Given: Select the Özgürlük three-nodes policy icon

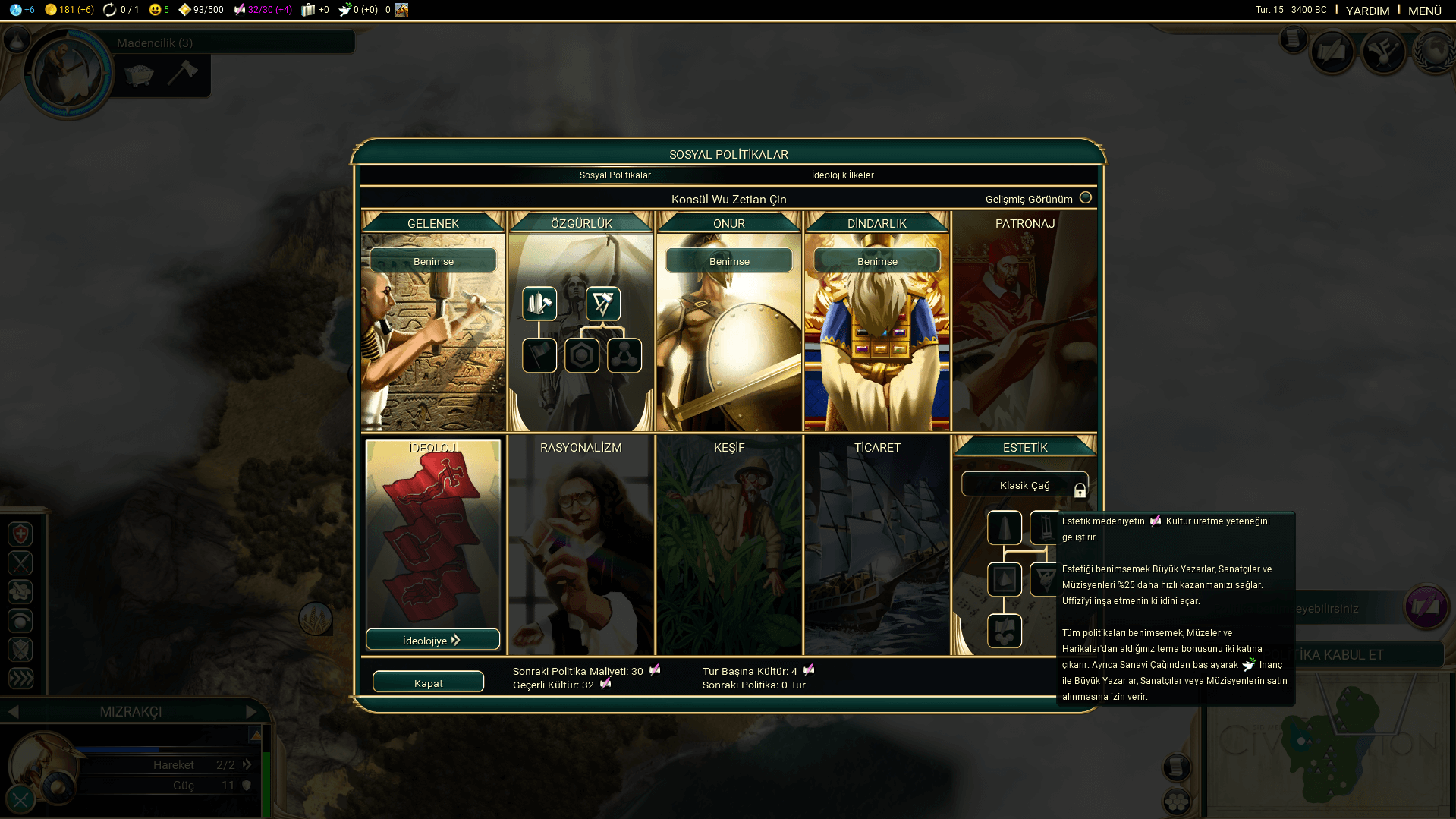Looking at the screenshot, I should tap(624, 355).
